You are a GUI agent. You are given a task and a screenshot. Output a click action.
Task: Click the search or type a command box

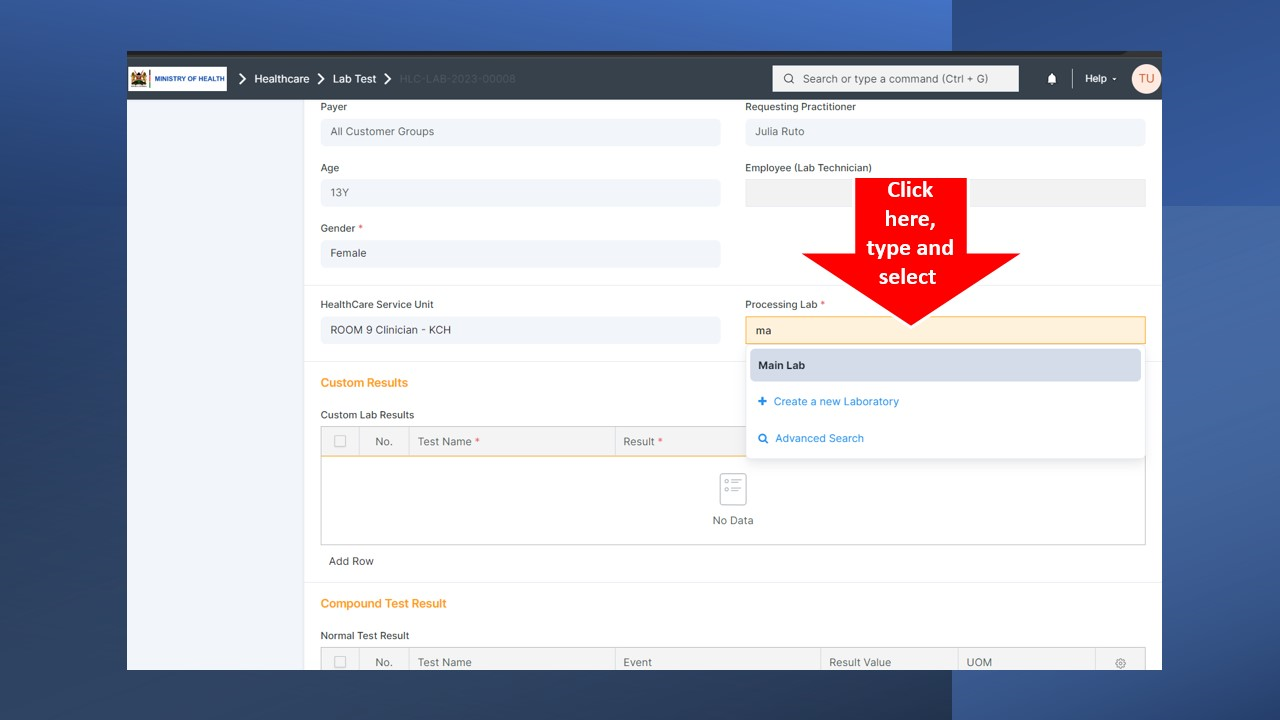point(895,79)
